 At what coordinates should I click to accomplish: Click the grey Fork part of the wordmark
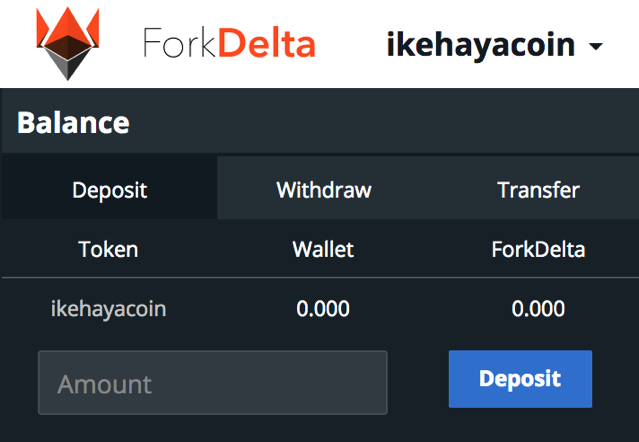pos(179,42)
